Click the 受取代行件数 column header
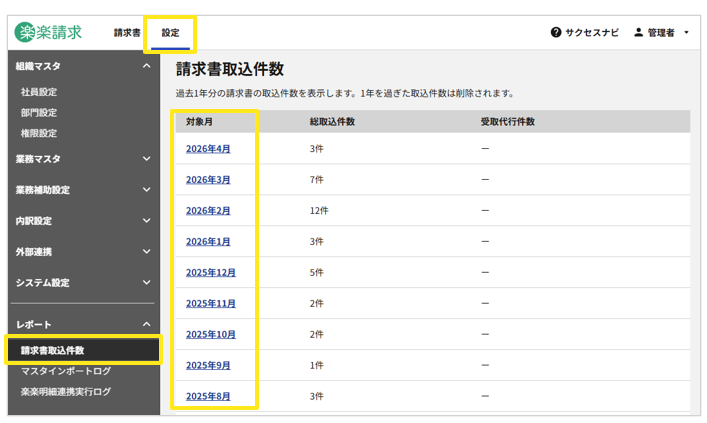The image size is (707, 423). (x=508, y=122)
